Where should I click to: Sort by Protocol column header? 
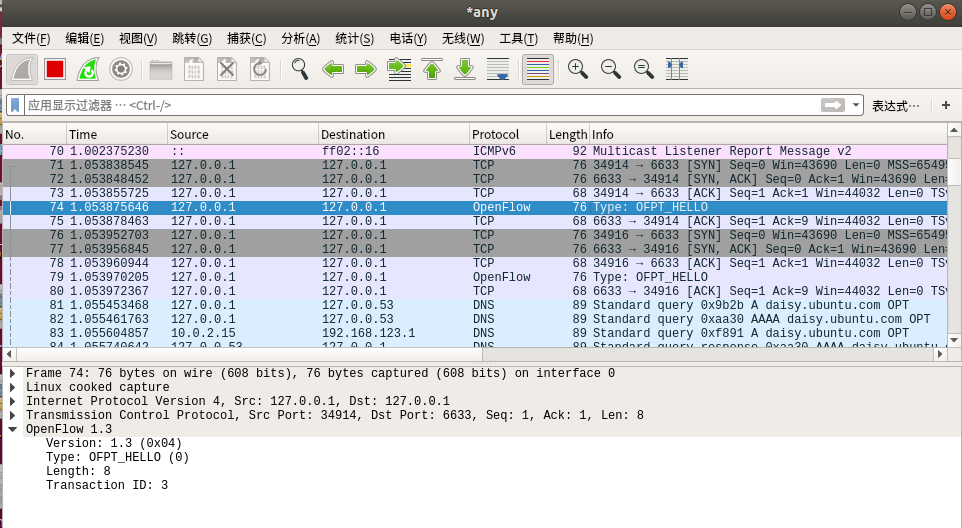508,134
